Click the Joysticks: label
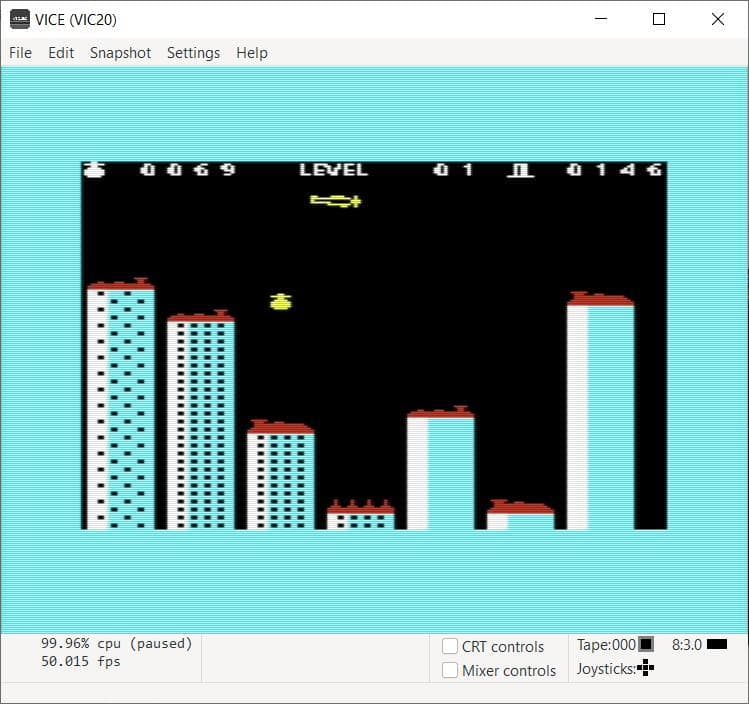 [606, 669]
